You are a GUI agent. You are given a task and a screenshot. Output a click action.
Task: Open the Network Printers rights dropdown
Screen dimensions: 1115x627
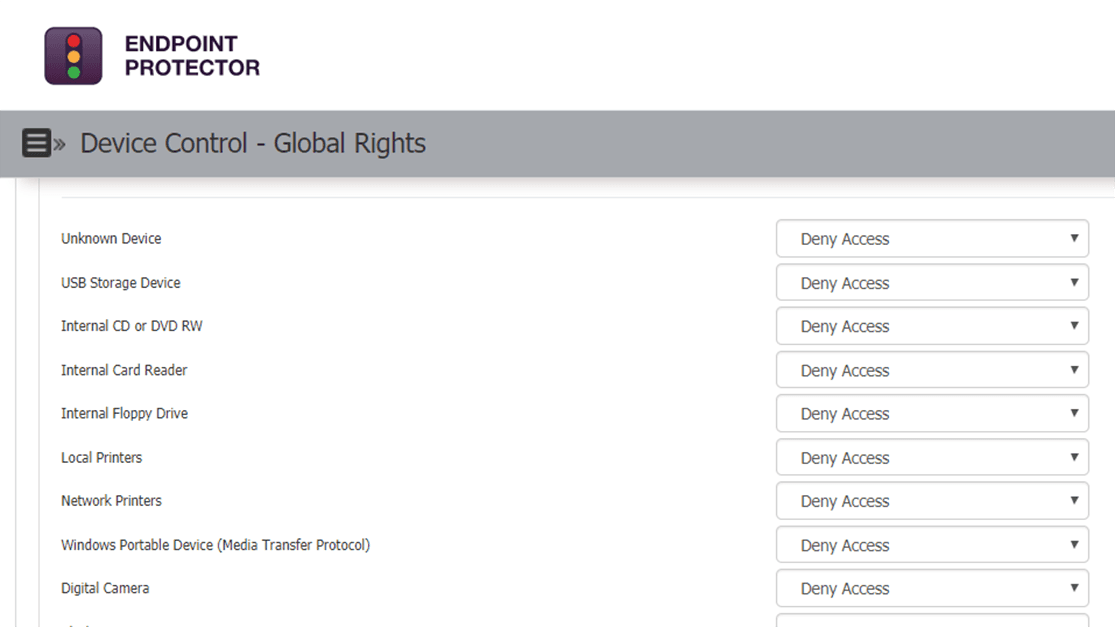(932, 501)
